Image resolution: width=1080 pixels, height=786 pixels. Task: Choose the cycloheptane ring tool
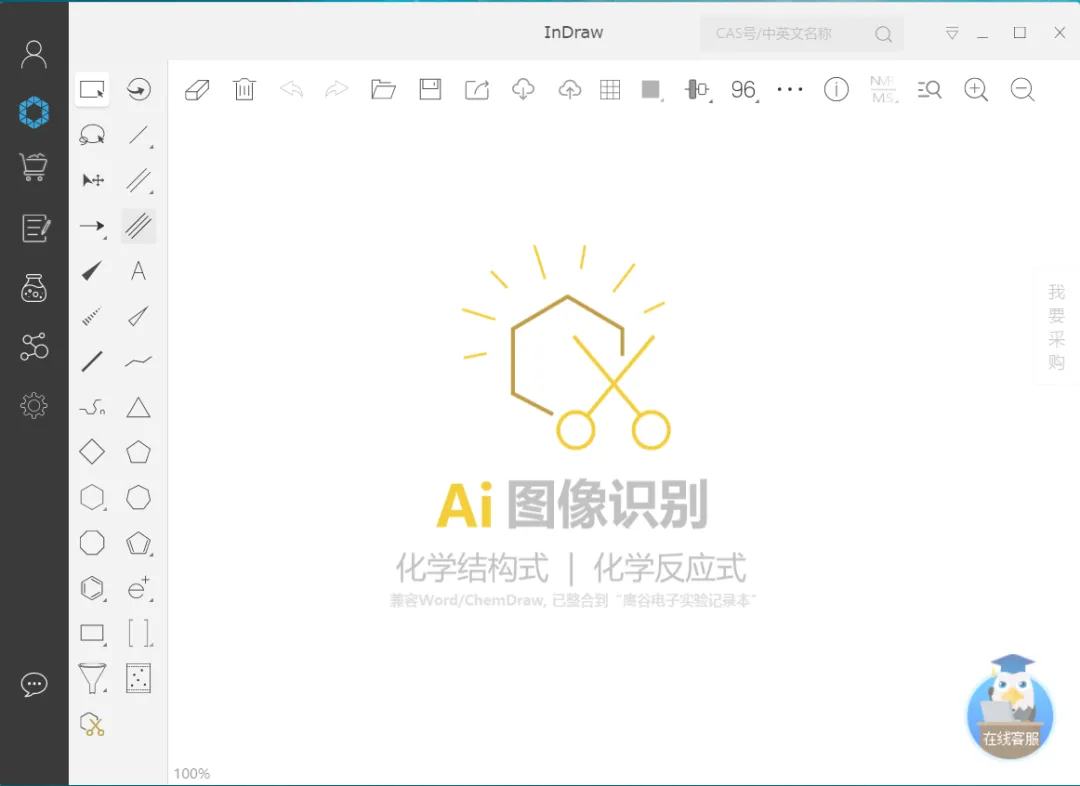pos(138,497)
